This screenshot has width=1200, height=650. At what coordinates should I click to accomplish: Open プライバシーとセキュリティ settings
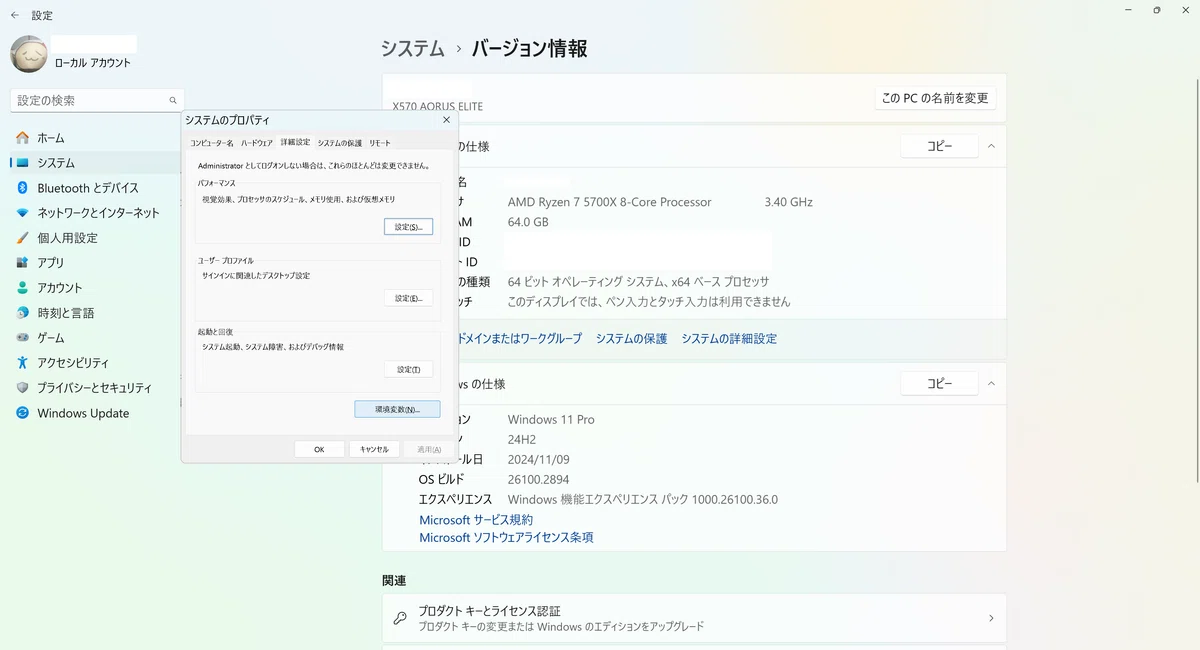tap(95, 388)
